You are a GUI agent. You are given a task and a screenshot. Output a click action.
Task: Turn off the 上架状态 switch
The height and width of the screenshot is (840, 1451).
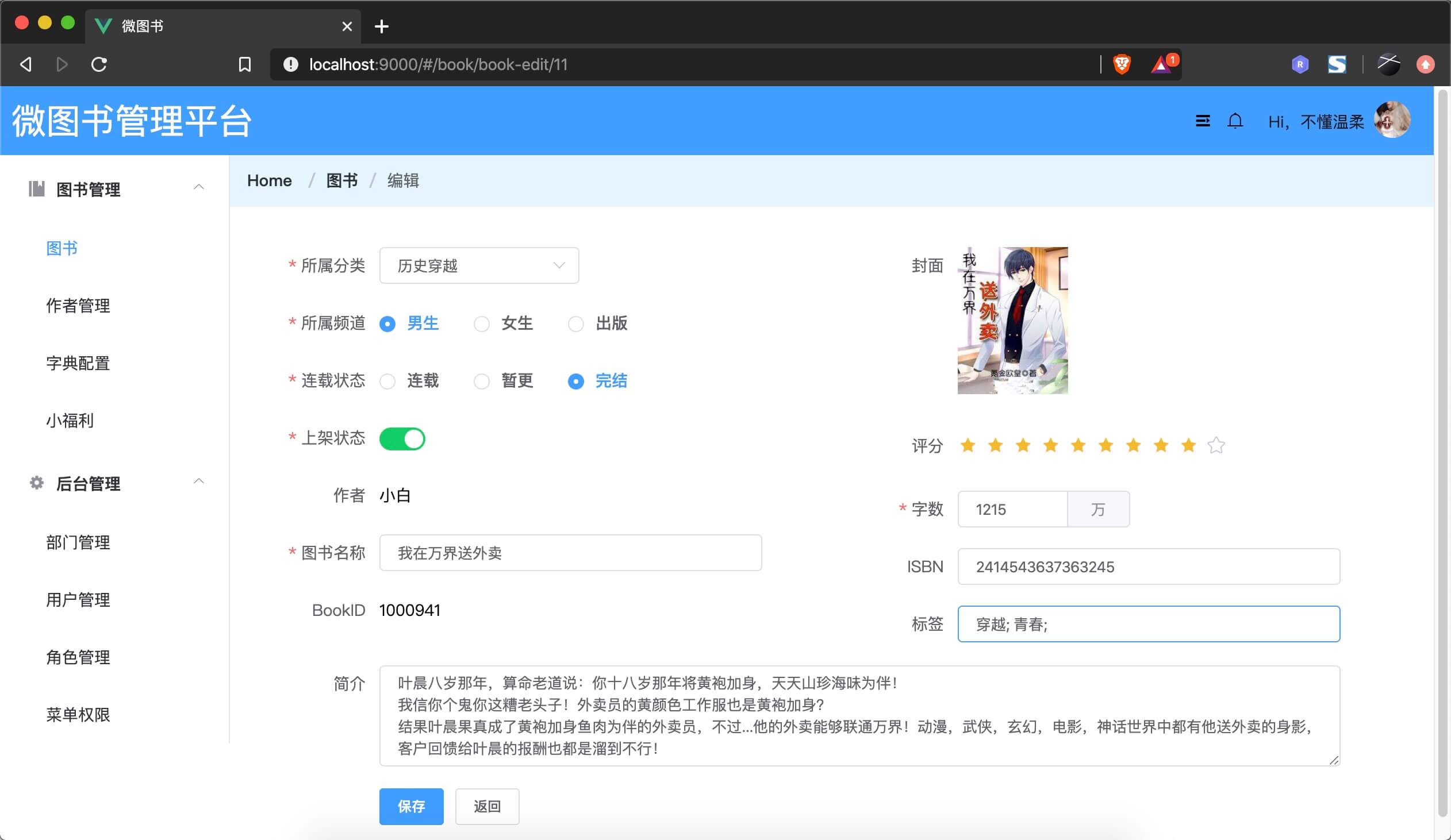tap(402, 439)
